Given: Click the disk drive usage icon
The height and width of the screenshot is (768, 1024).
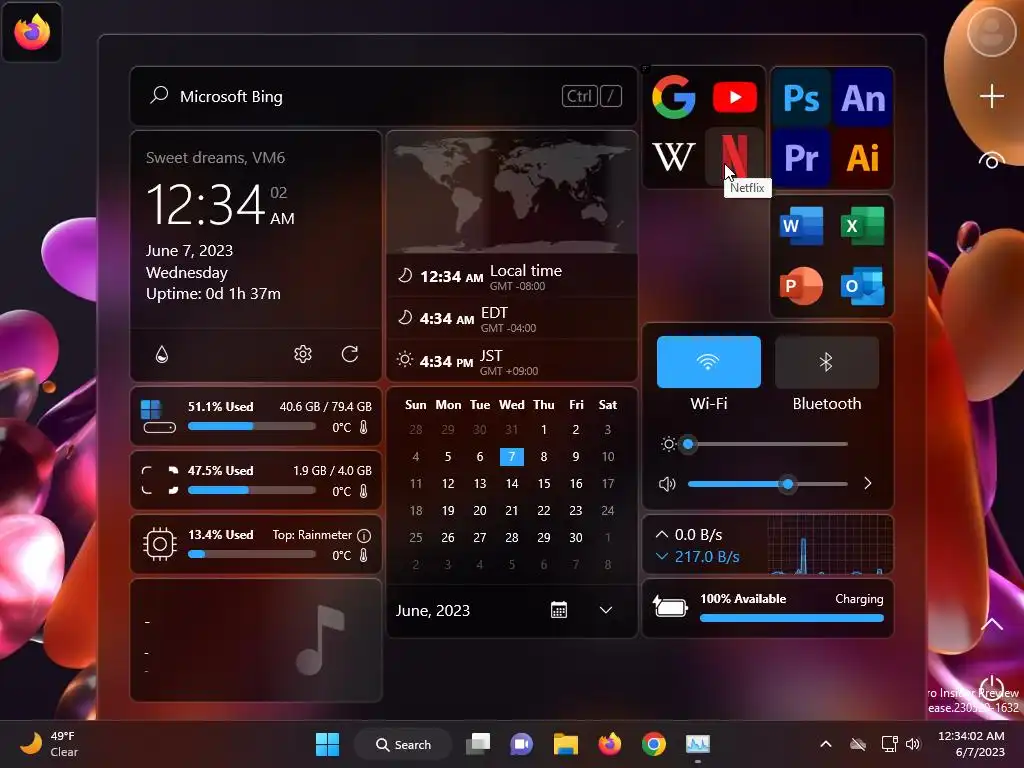Looking at the screenshot, I should 159,417.
